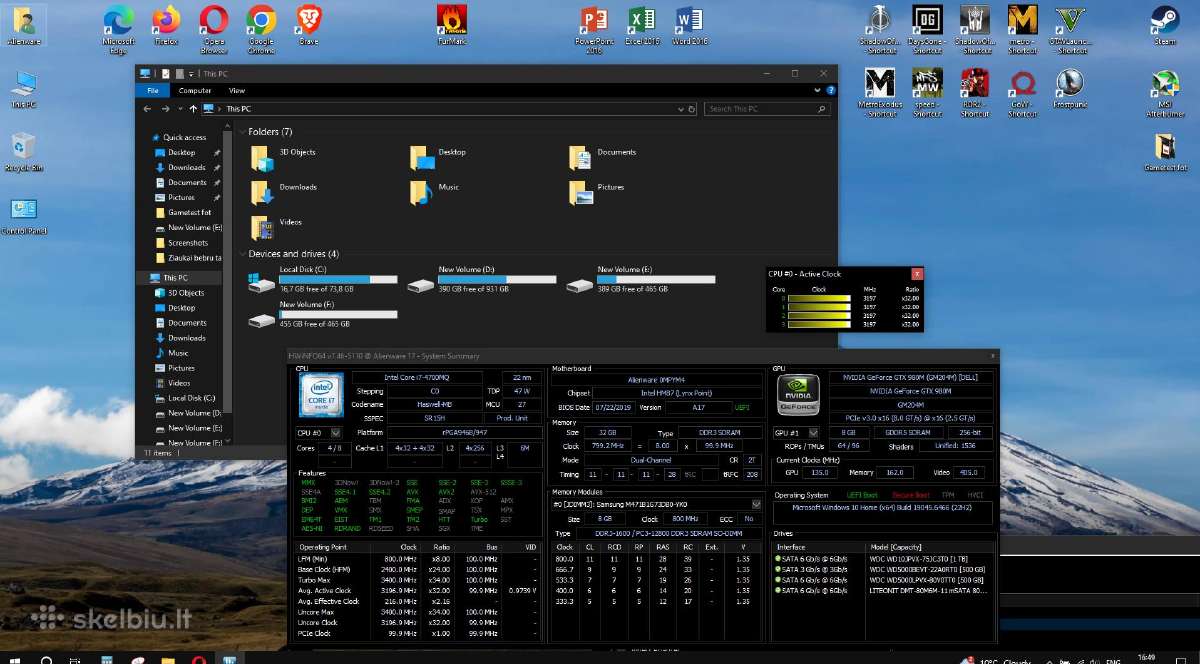Collapse the Folders (7) group
Viewport: 1200px width, 664px height.
coord(242,132)
